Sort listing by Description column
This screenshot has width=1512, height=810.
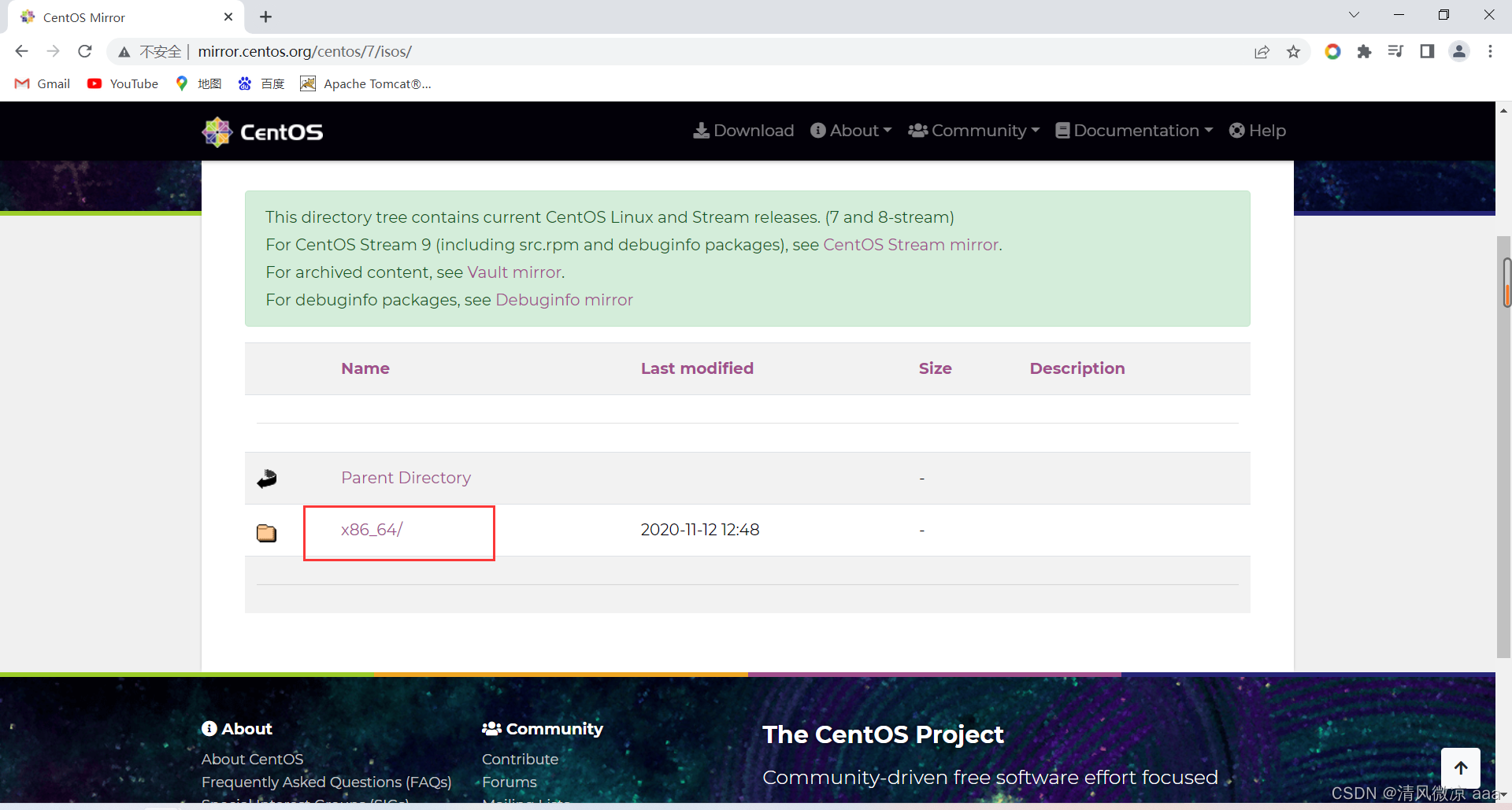click(x=1077, y=368)
